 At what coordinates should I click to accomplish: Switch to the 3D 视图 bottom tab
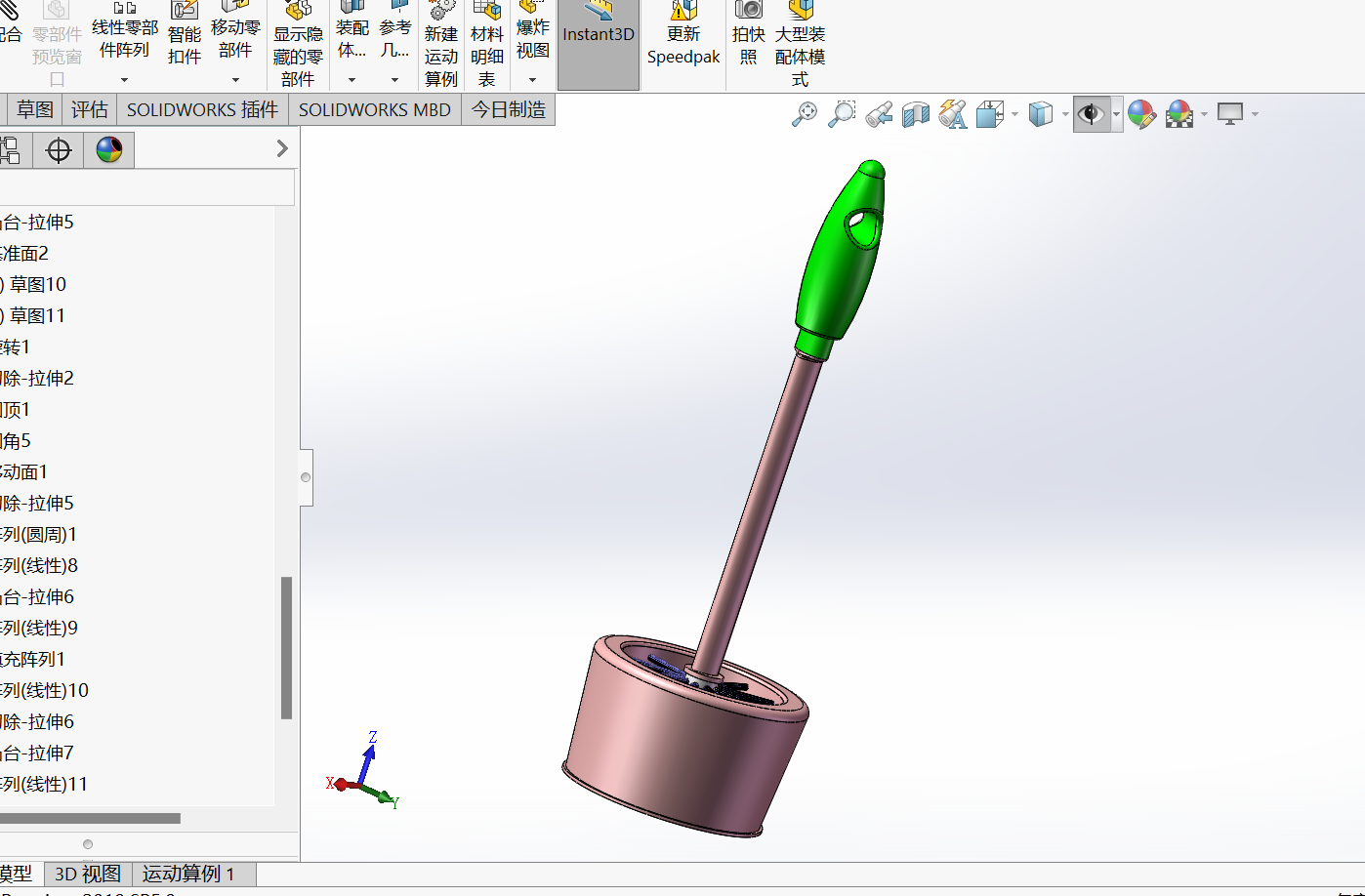tap(88, 874)
